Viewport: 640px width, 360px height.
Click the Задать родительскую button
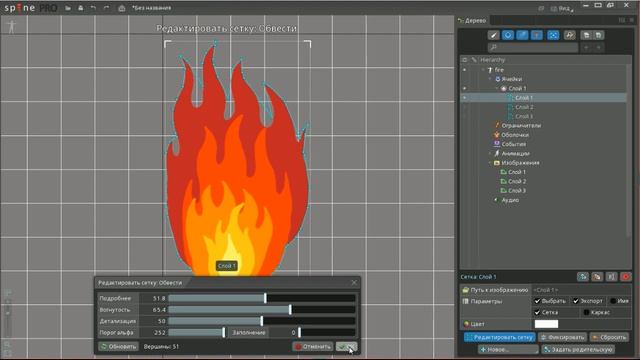pos(578,349)
